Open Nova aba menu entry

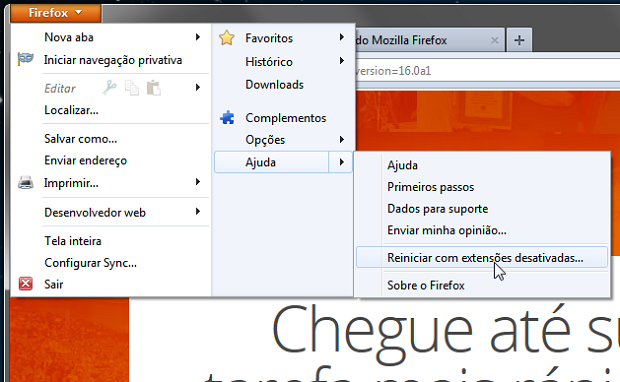pyautogui.click(x=69, y=37)
